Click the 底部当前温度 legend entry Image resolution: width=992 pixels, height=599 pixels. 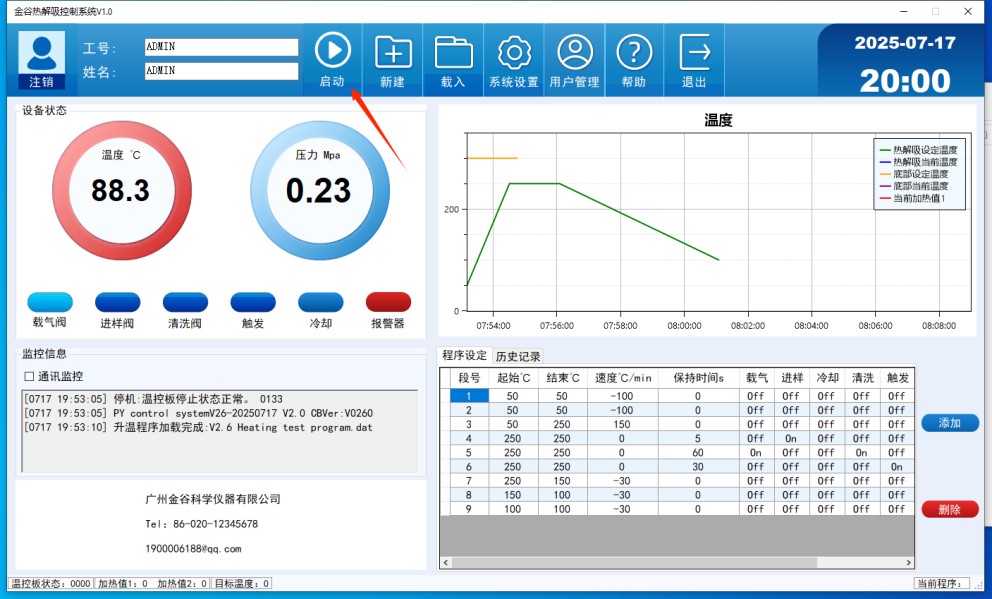[914, 186]
